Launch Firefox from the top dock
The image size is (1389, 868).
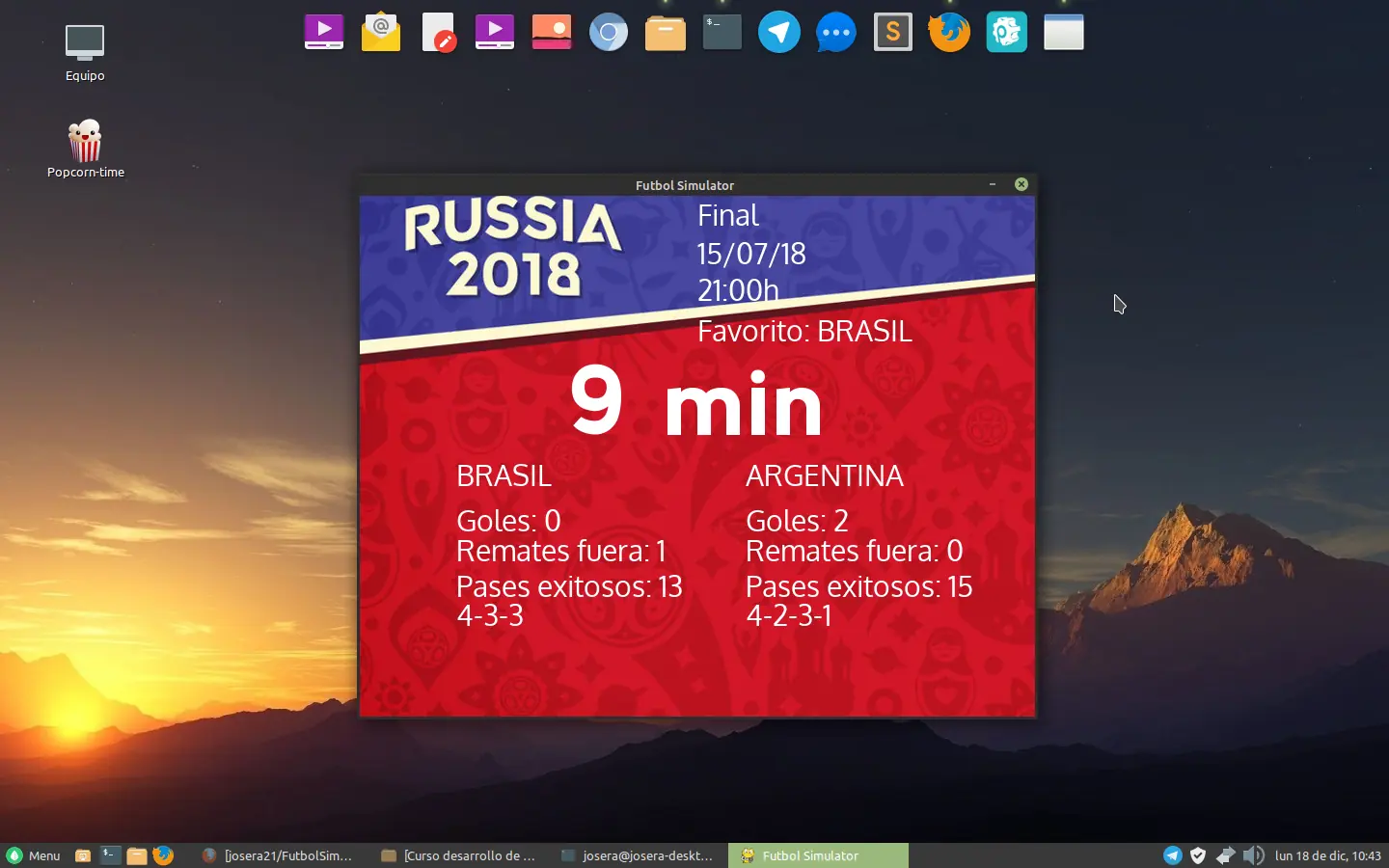click(x=950, y=33)
